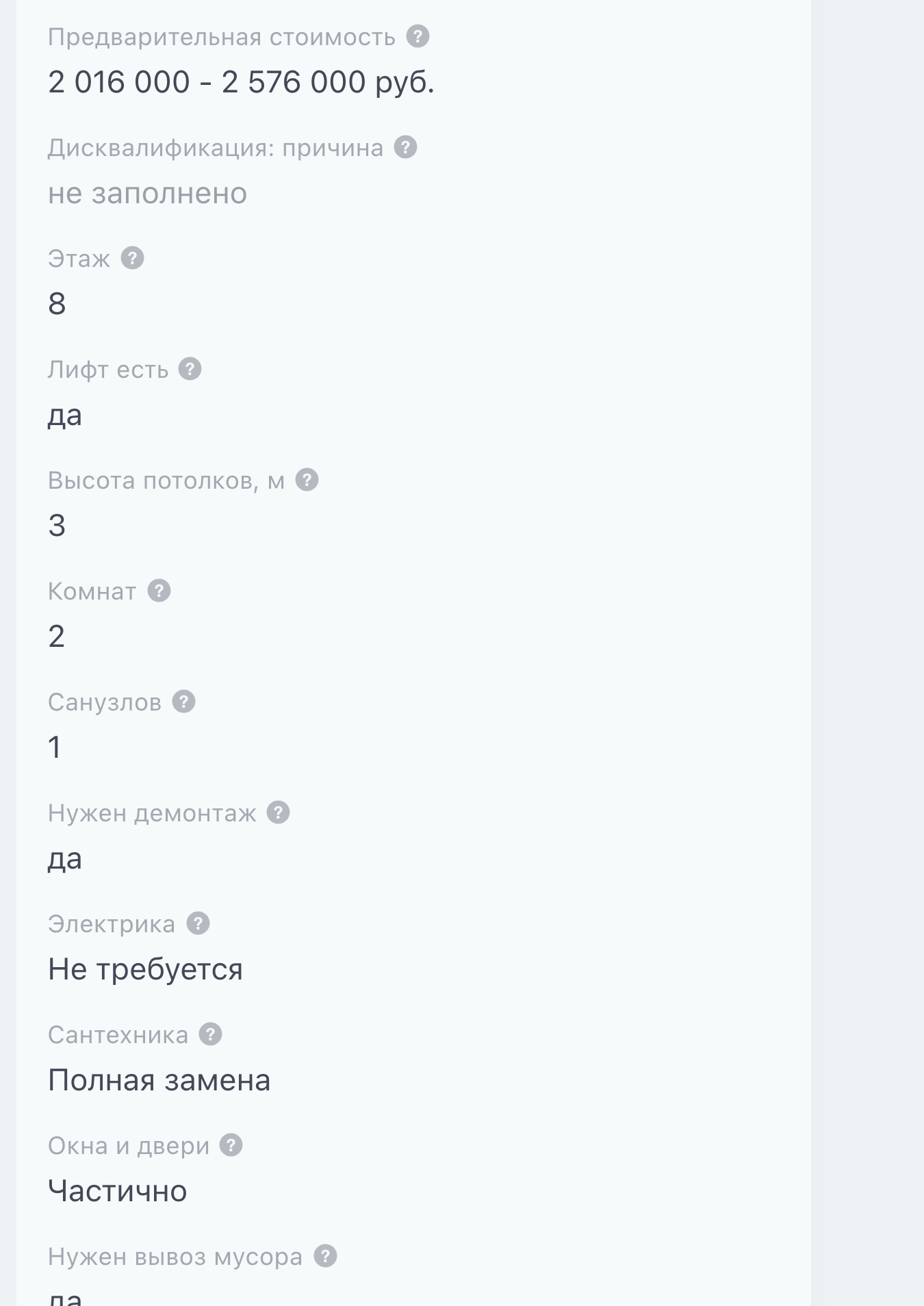The height and width of the screenshot is (1306, 924).
Task: Click question mark next to Лифт есть
Action: pos(190,369)
